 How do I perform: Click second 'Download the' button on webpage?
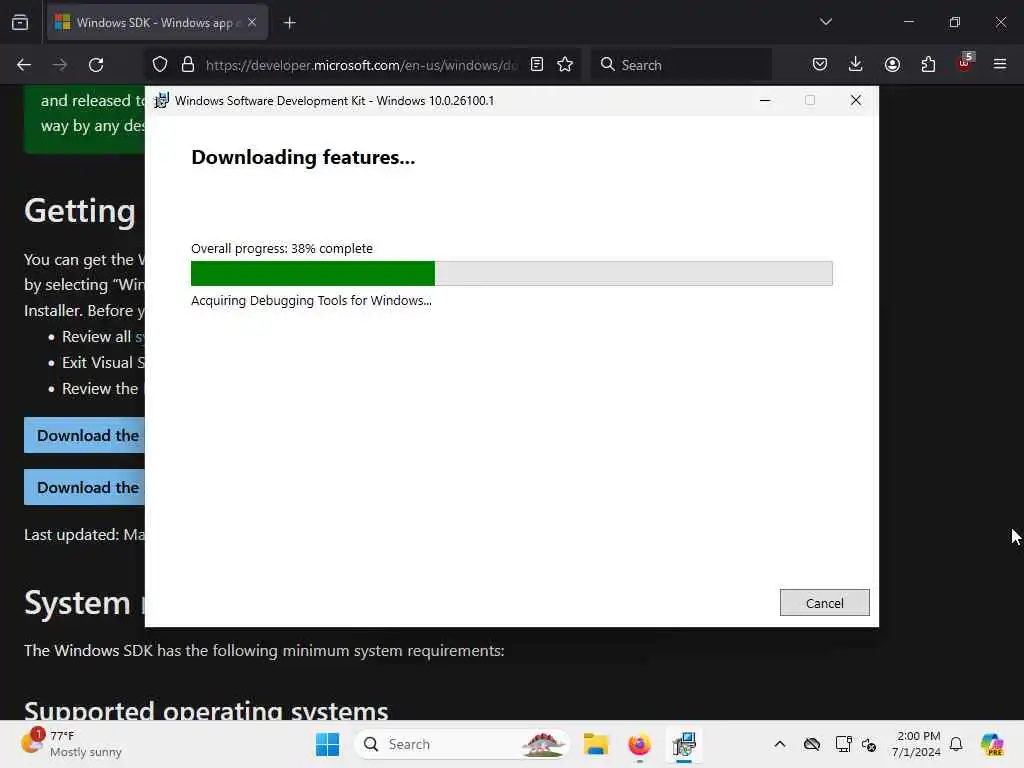coord(84,488)
